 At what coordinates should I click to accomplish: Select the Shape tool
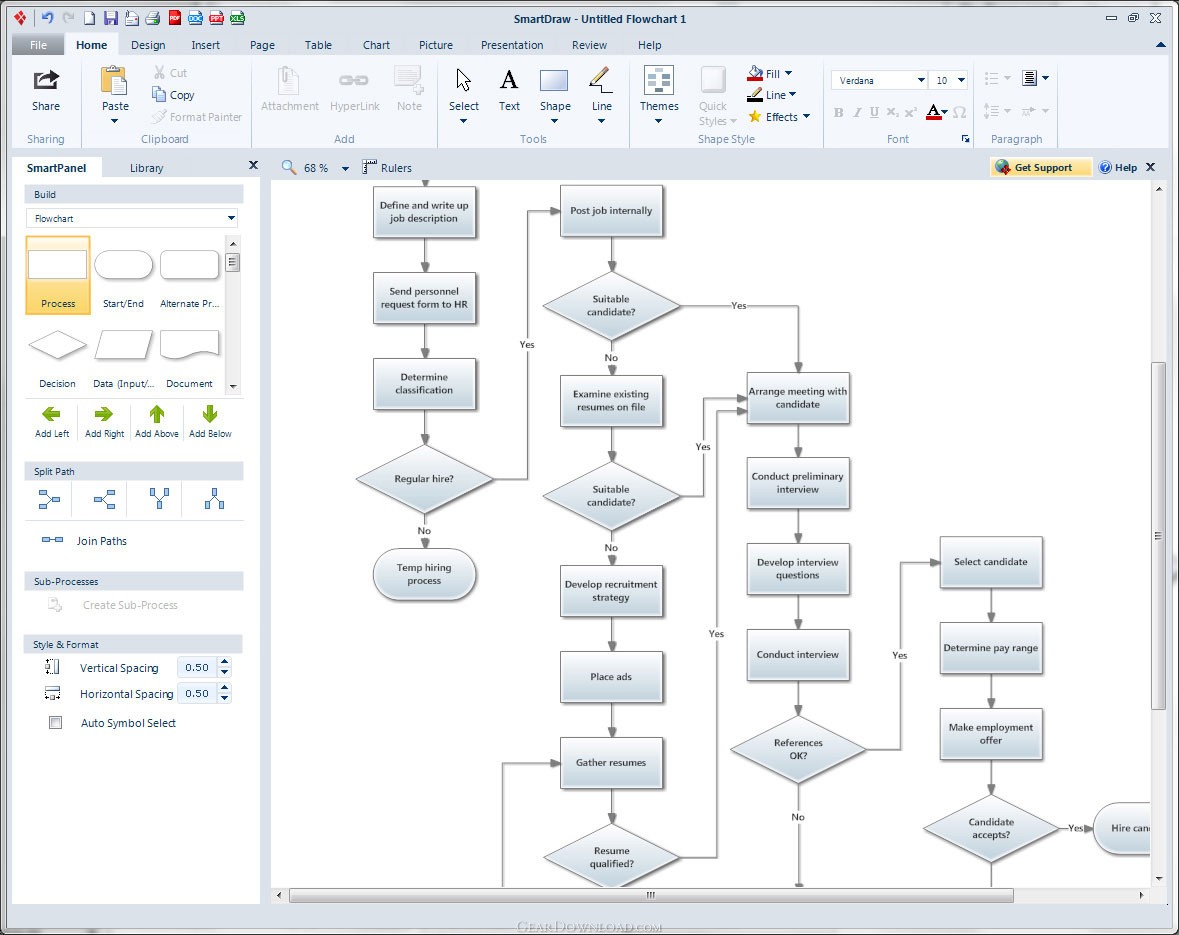[554, 88]
